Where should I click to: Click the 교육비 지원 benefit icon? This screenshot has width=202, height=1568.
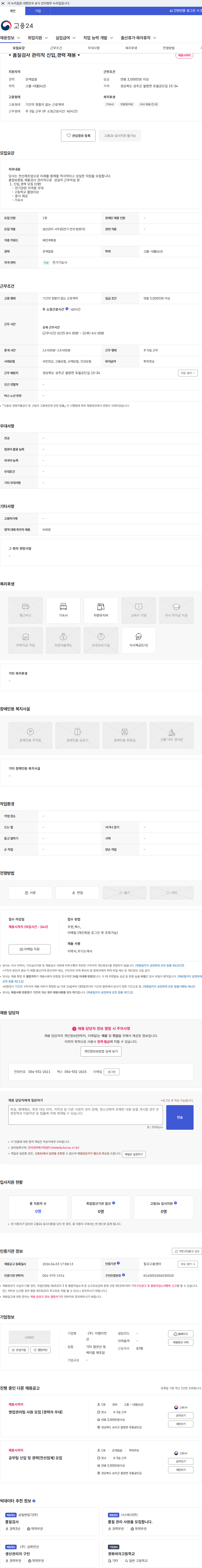pyautogui.click(x=139, y=611)
